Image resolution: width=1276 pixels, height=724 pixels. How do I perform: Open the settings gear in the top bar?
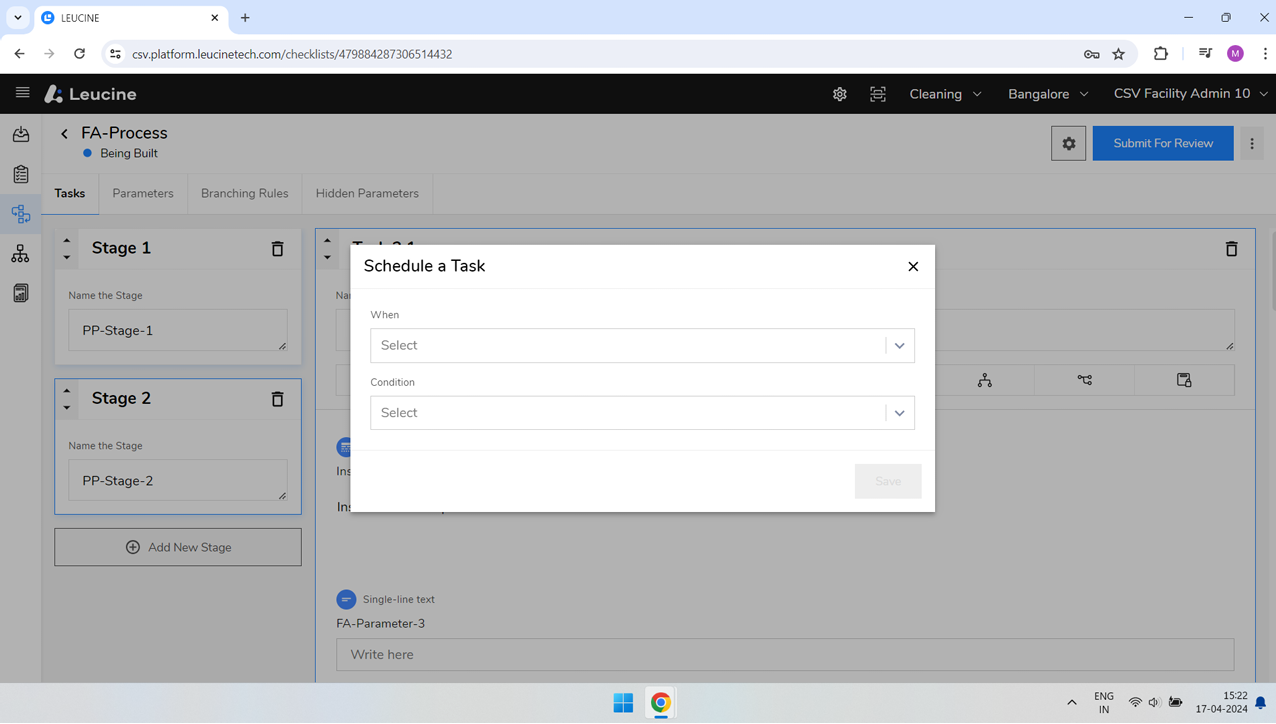pyautogui.click(x=839, y=94)
